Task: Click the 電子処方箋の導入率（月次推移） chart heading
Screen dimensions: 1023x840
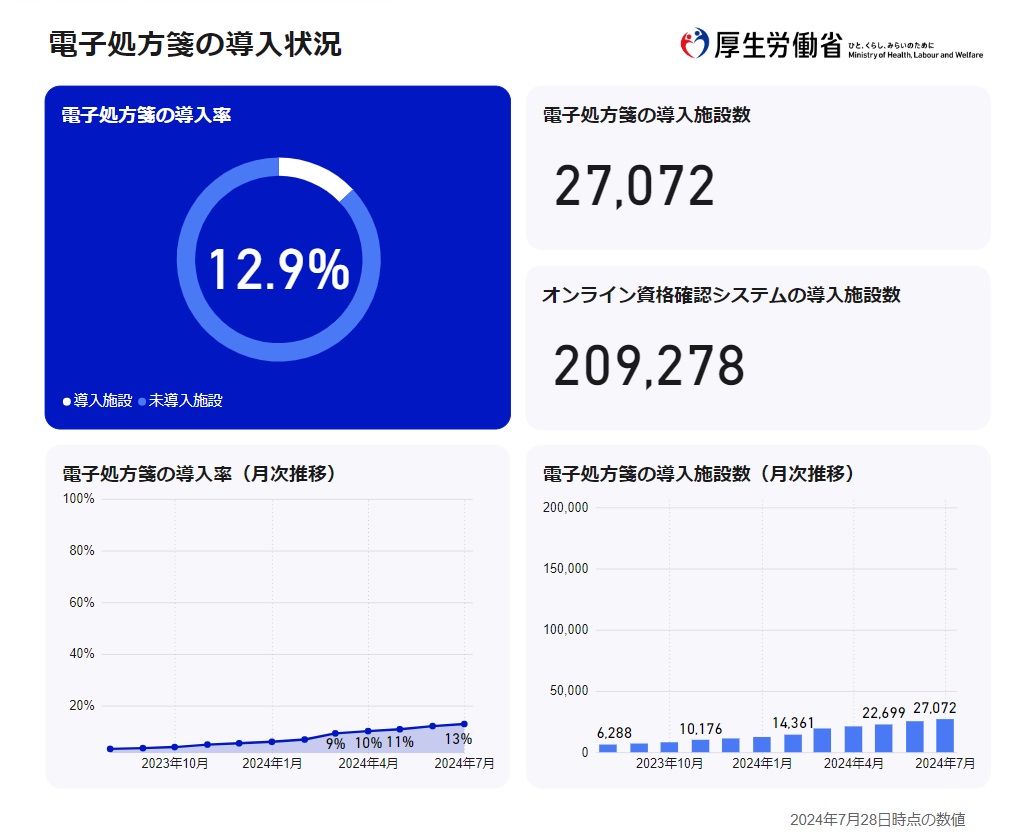Action: pos(198,474)
